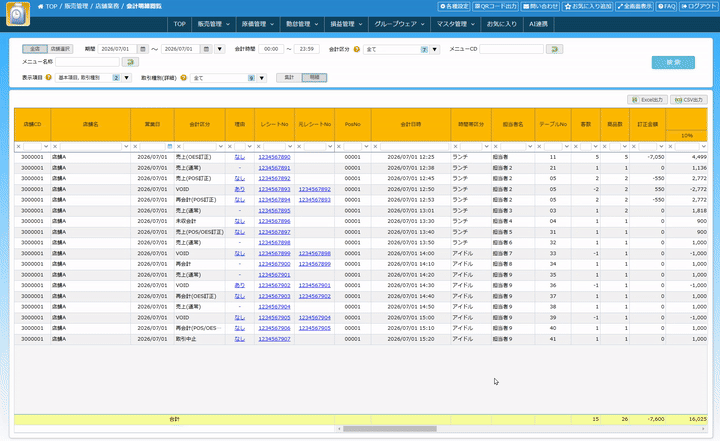Clear the 店舗CD column filter with X

point(18,147)
